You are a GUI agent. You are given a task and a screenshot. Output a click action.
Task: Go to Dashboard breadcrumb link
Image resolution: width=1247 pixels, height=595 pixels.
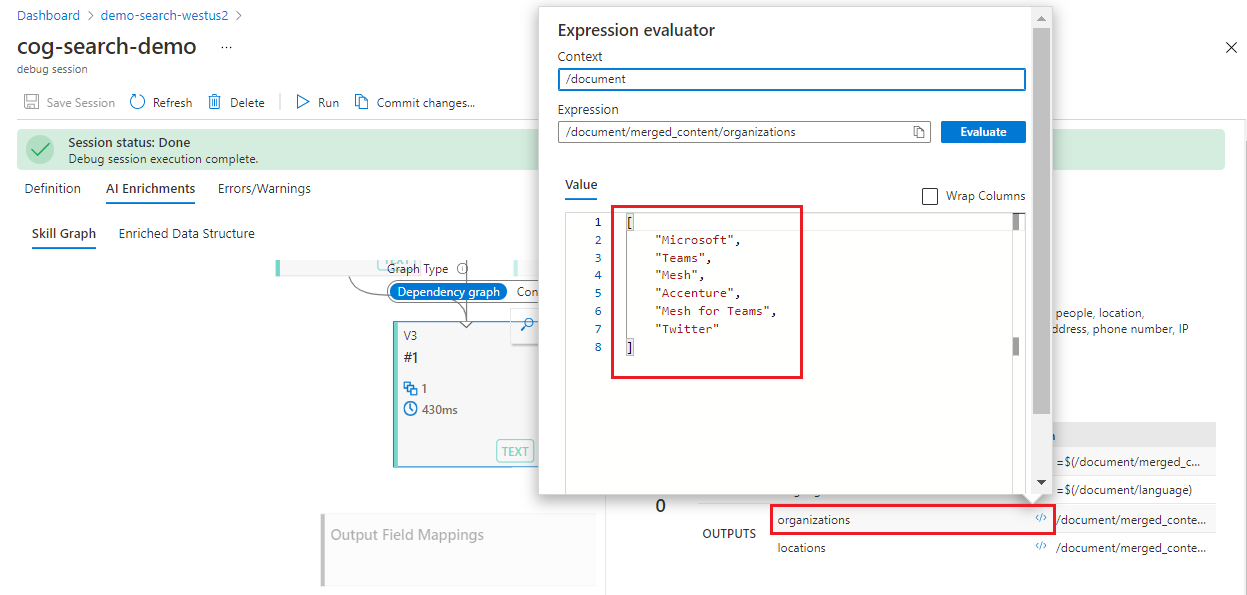coord(48,16)
